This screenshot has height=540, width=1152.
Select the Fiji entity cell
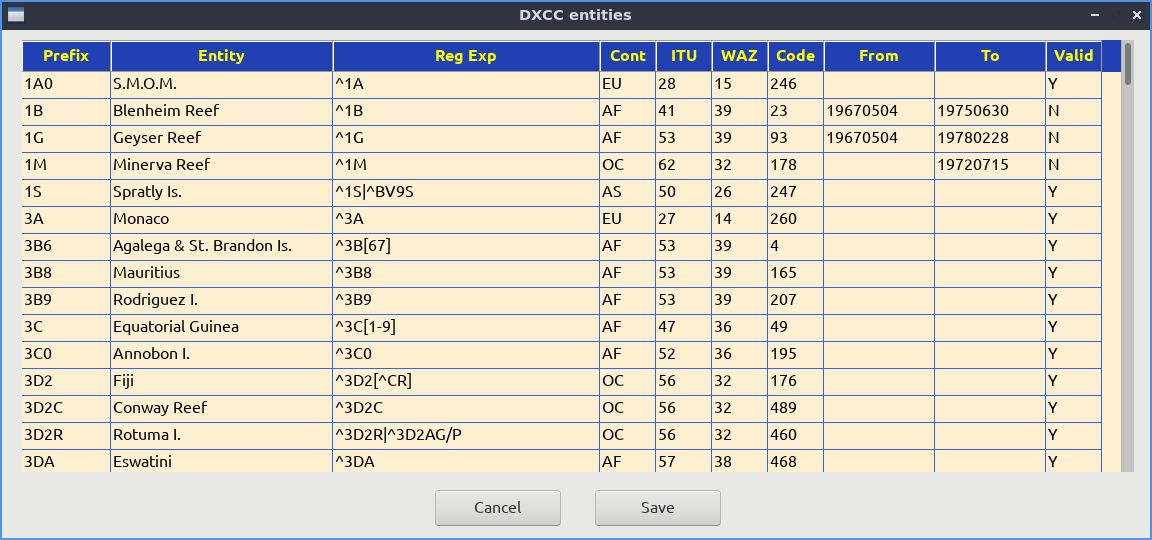(x=221, y=381)
